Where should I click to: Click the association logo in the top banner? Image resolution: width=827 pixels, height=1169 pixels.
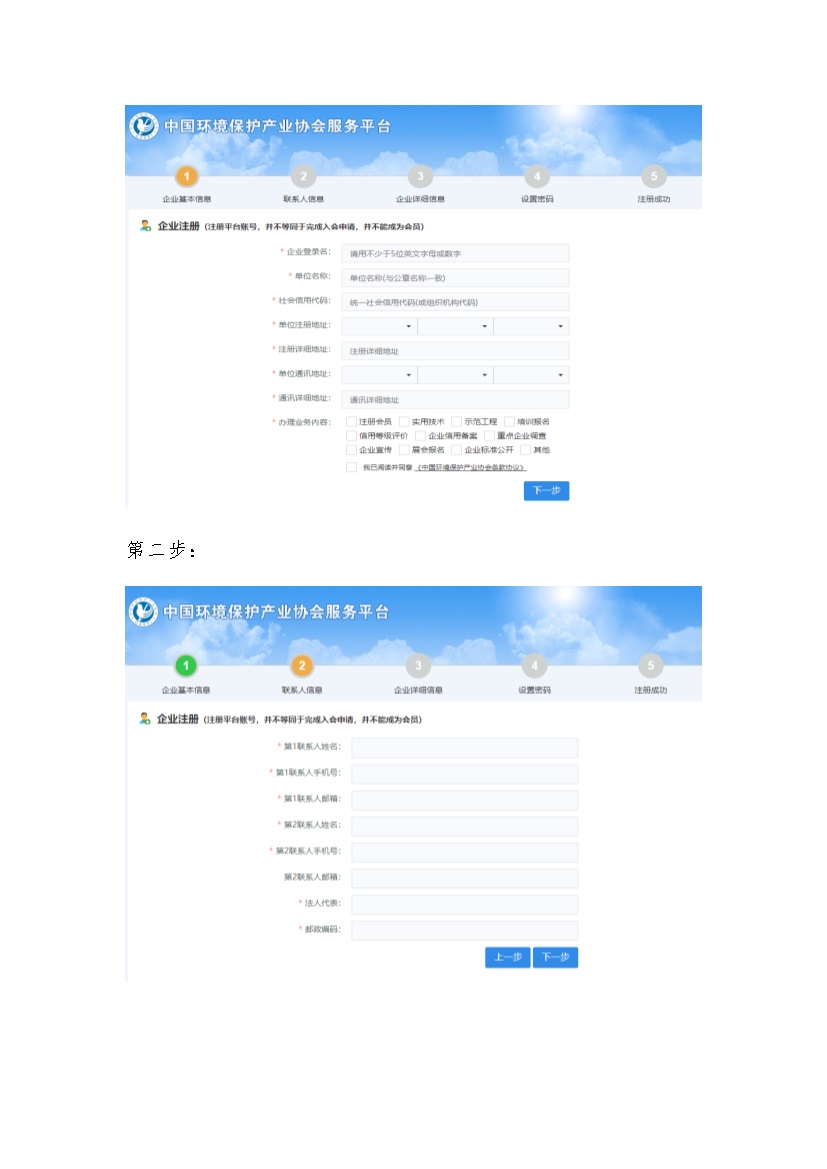144,127
